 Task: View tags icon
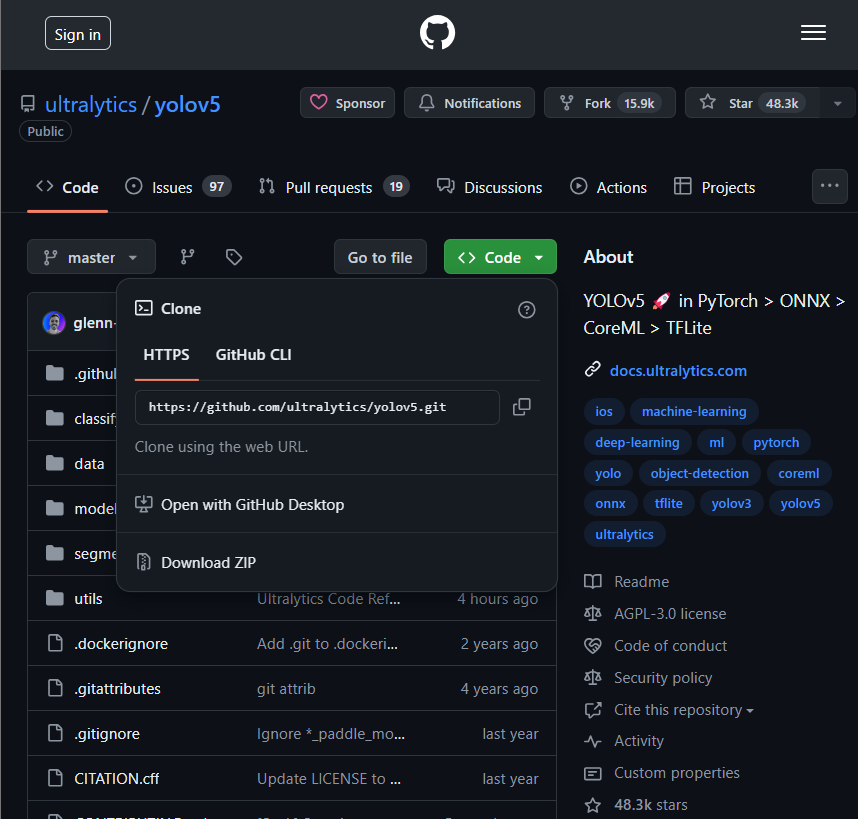234,257
